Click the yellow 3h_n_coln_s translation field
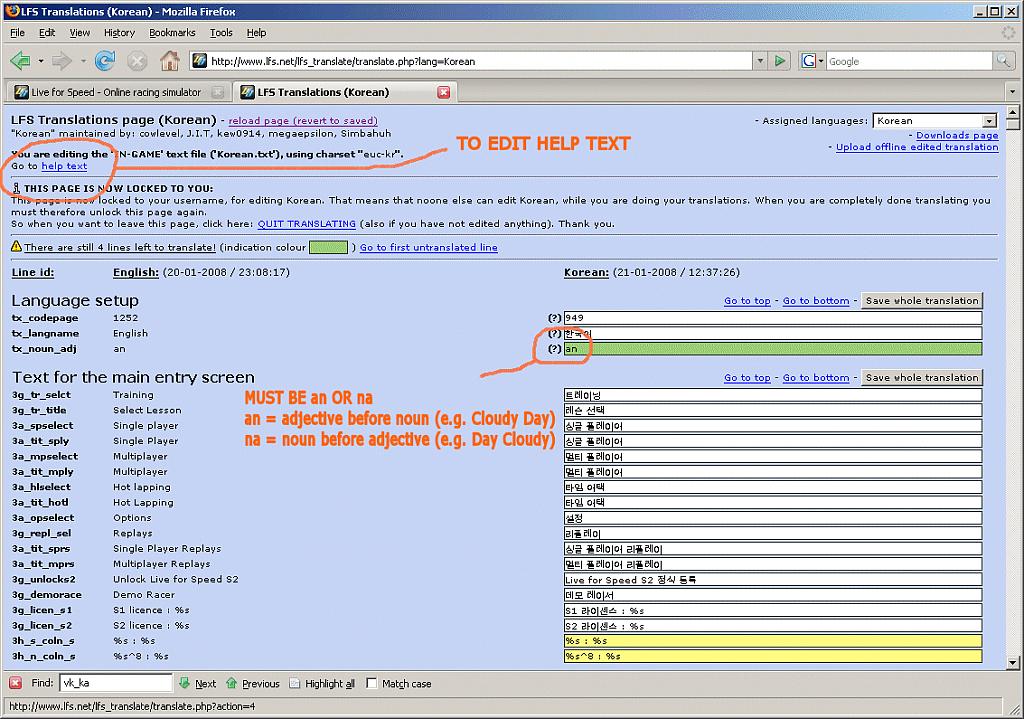The image size is (1024, 719). click(x=773, y=656)
